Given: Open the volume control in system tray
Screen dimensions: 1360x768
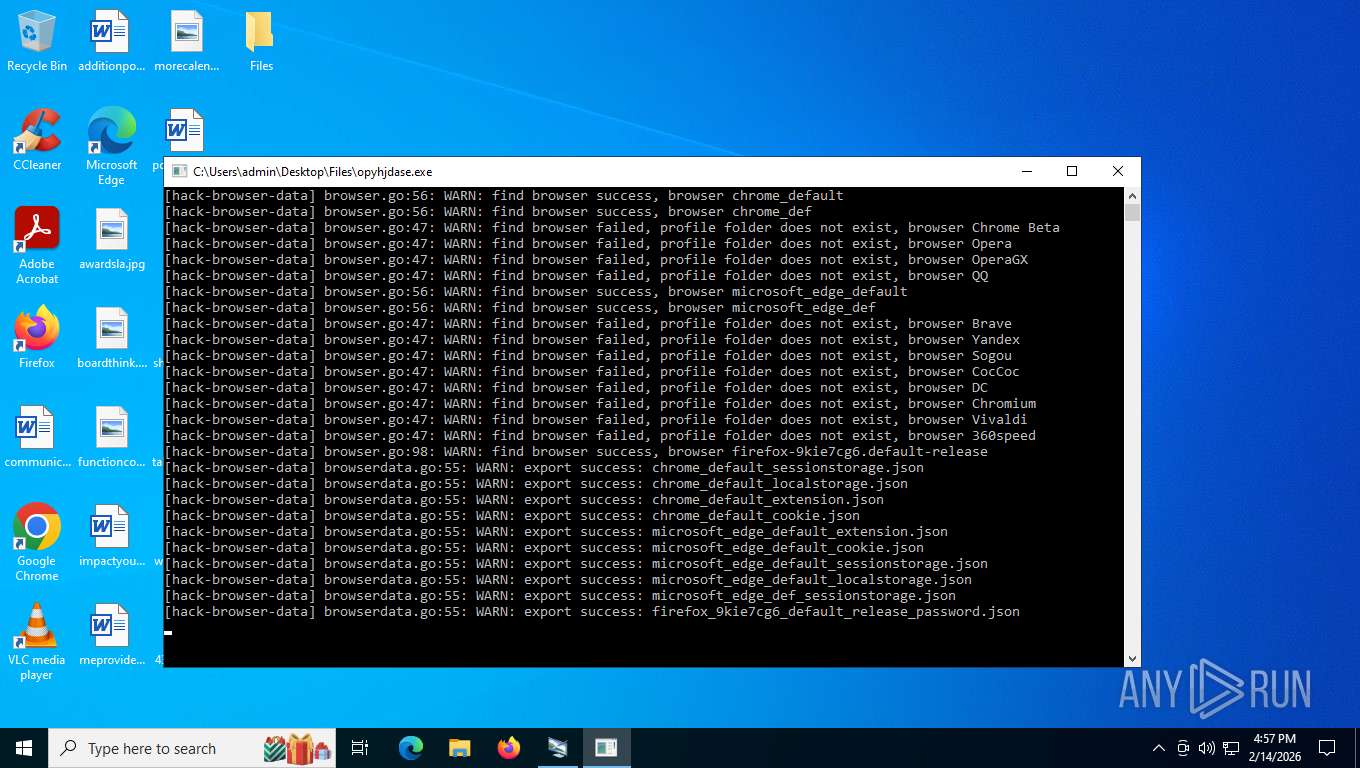Looking at the screenshot, I should point(1207,748).
